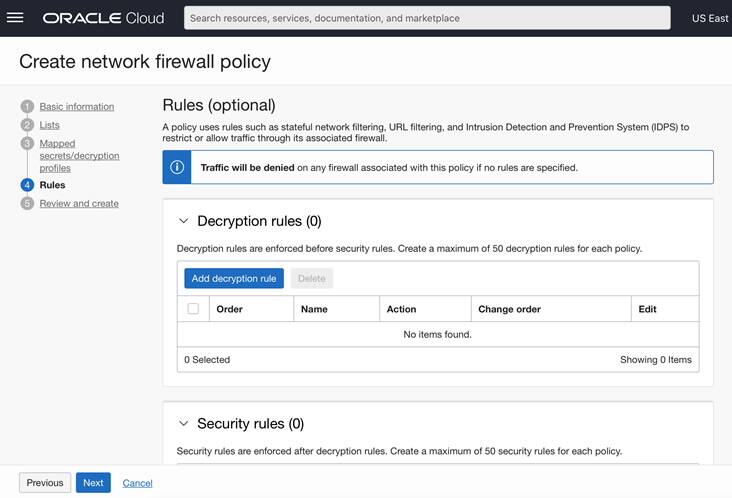The width and height of the screenshot is (732, 498).
Task: Click the step 1 circle icon
Action: (x=27, y=106)
